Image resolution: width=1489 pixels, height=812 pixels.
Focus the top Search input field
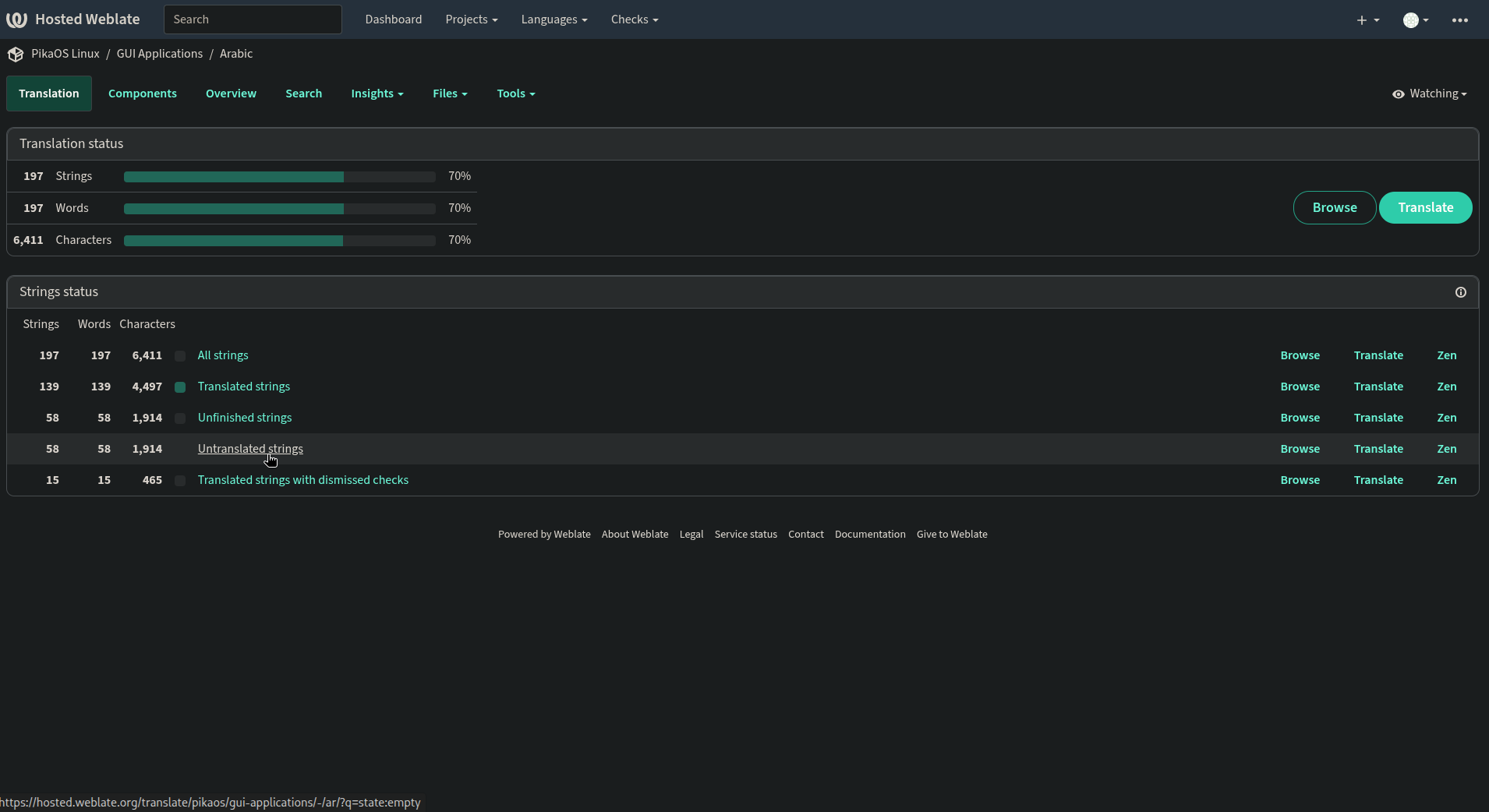[253, 19]
